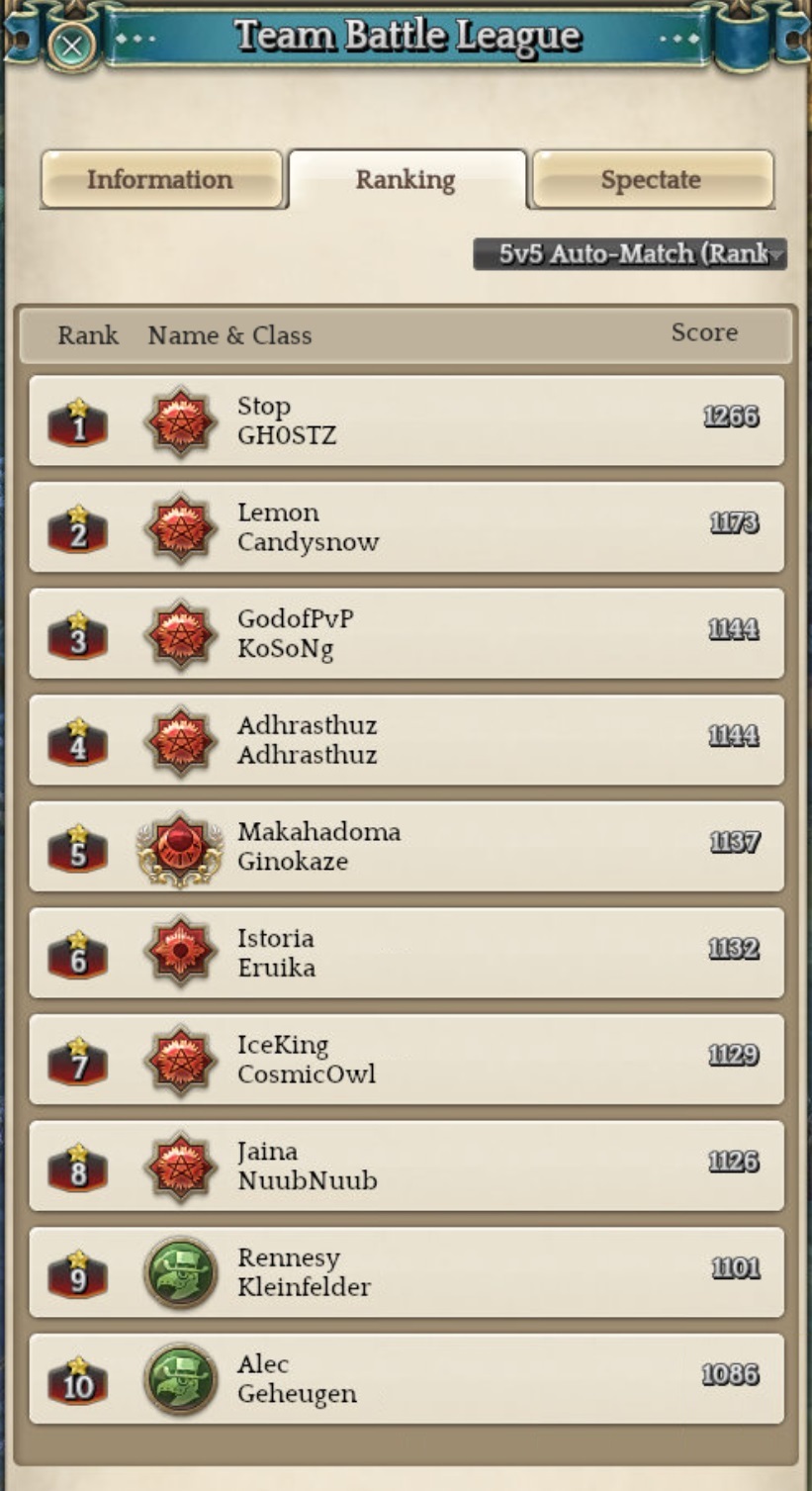Click the rank 1 star badge
The image size is (812, 1491).
click(78, 422)
